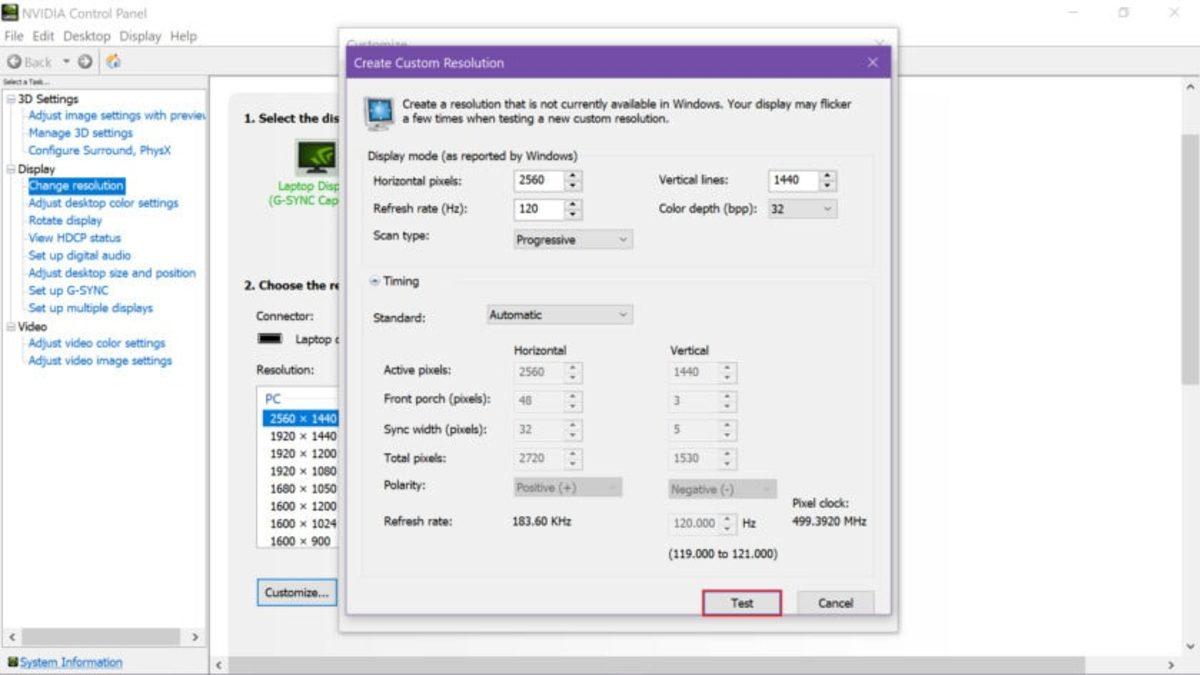This screenshot has width=1200, height=675.
Task: Decrement Refresh rate using its down stepper
Action: click(573, 213)
